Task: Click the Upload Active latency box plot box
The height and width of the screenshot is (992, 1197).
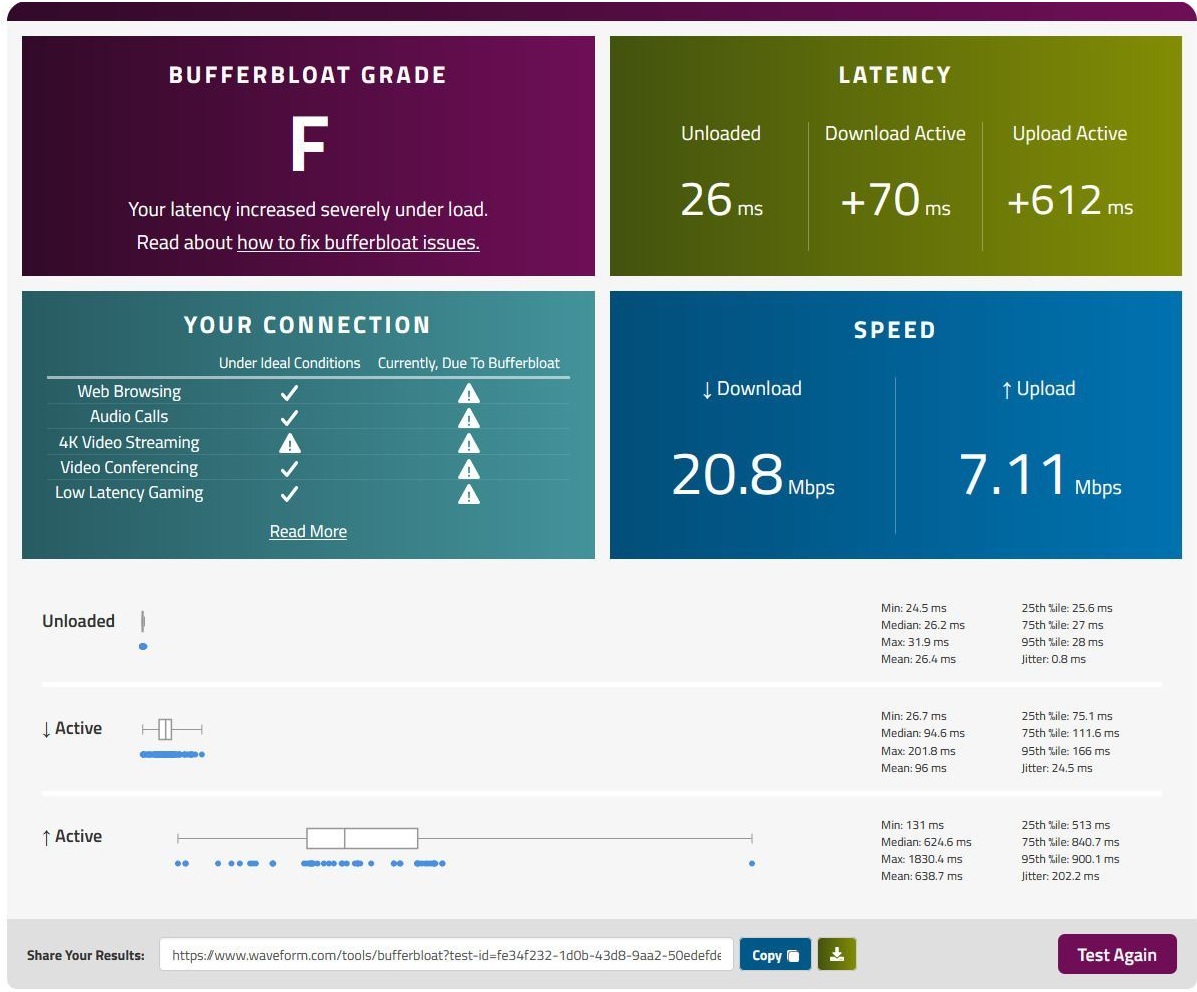Action: tap(362, 838)
